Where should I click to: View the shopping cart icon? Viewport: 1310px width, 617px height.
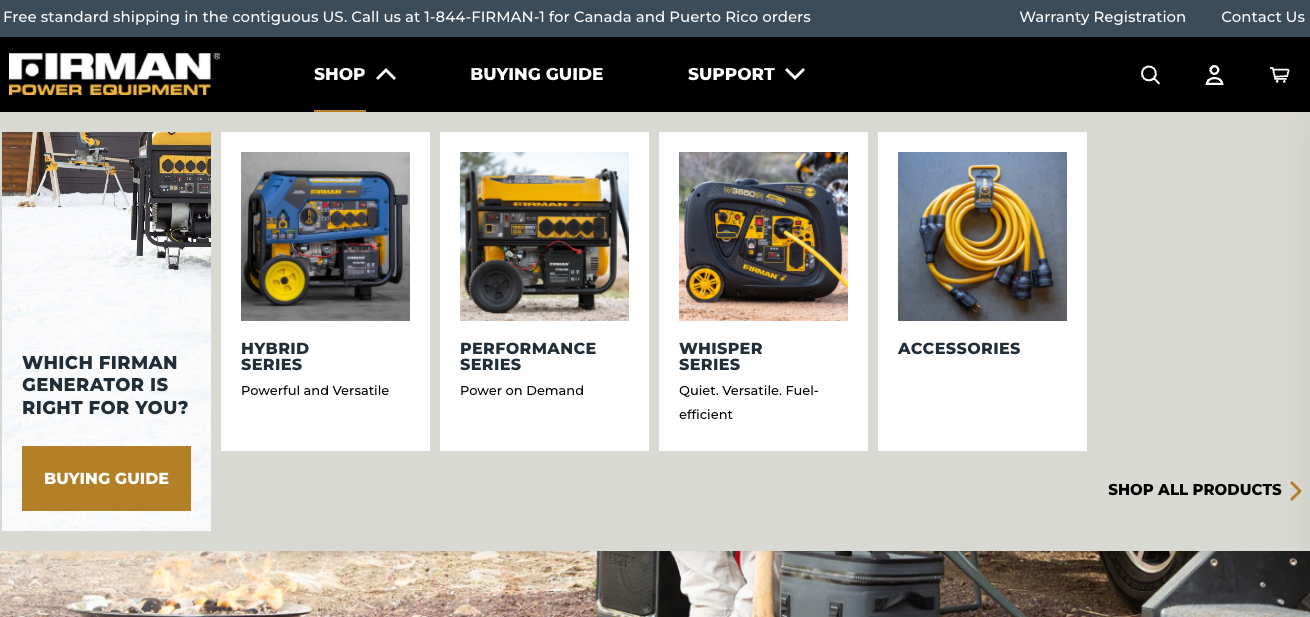[1279, 75]
